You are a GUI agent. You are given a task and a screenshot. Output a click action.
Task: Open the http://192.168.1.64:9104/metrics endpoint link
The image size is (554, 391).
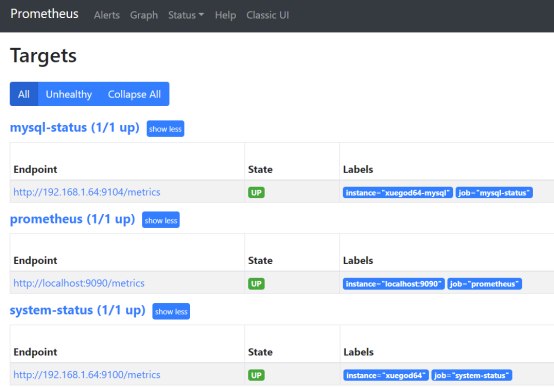(87, 192)
